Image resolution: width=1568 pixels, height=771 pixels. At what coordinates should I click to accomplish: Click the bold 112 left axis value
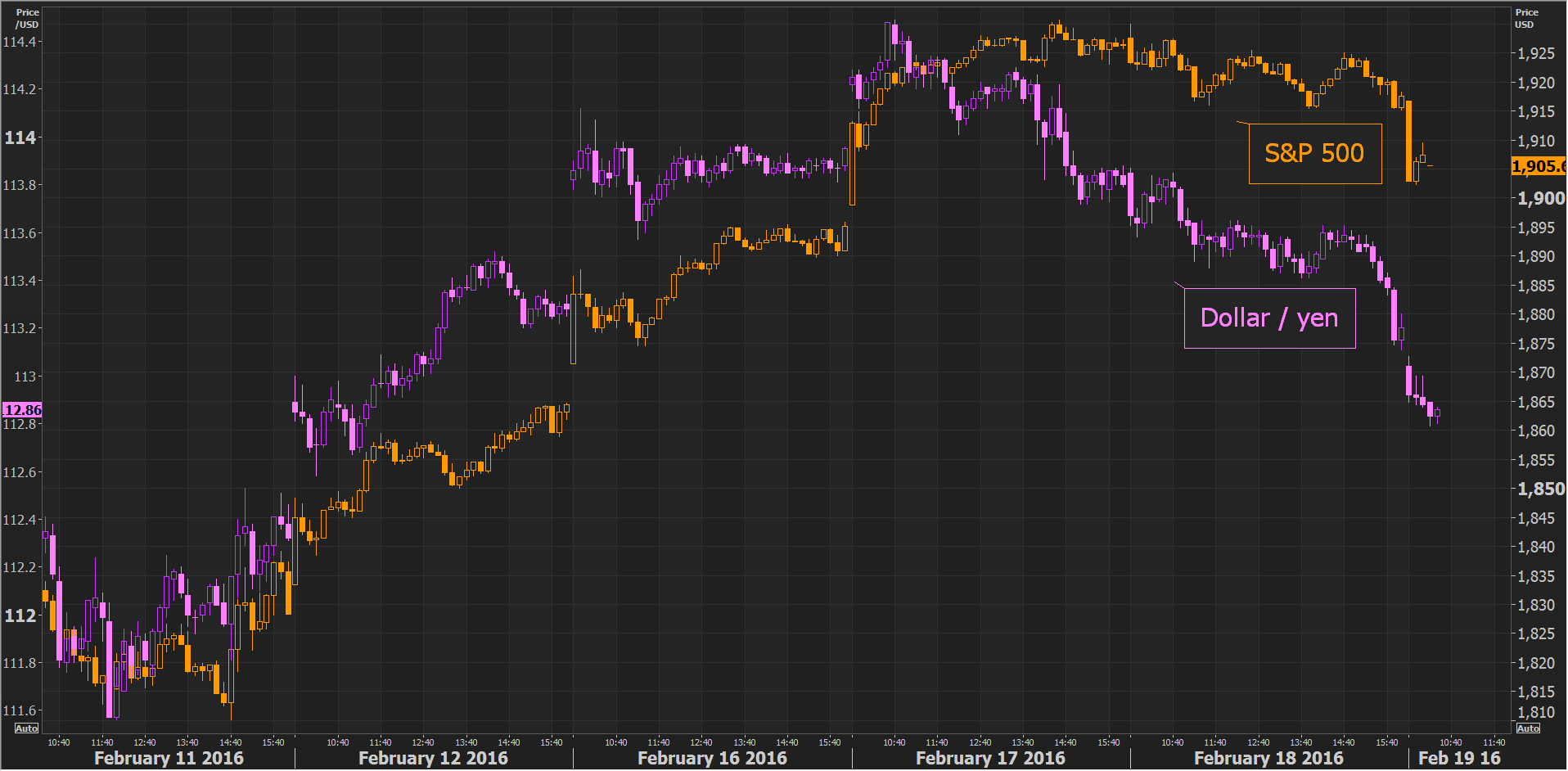coord(20,615)
